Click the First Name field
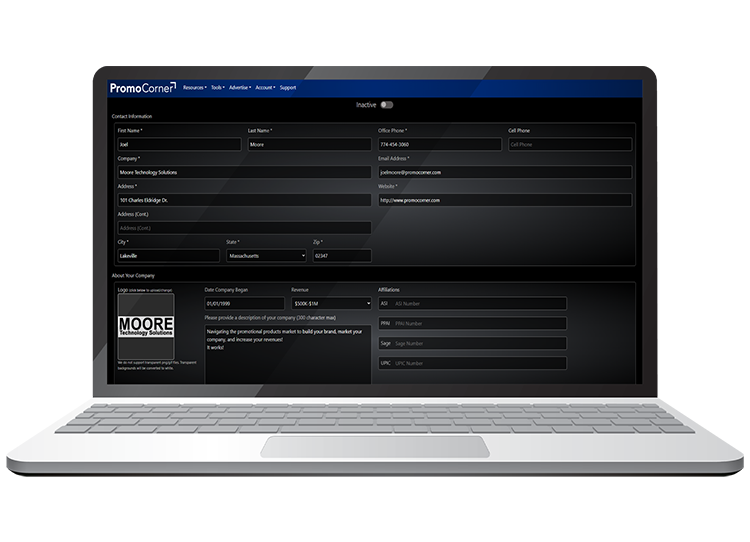The width and height of the screenshot is (750, 542). click(179, 144)
